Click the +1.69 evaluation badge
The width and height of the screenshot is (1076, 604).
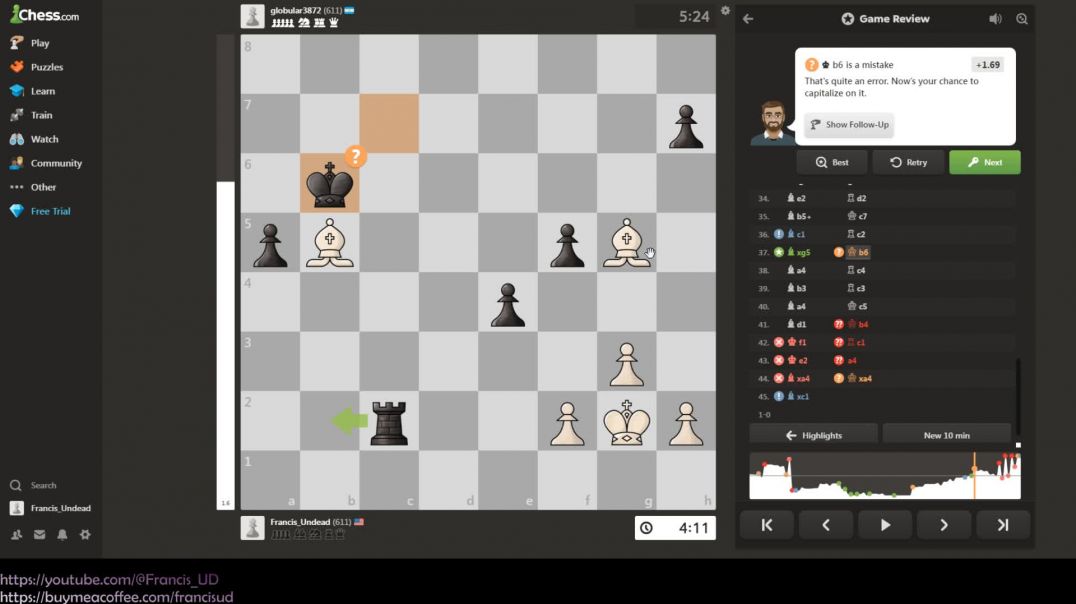[987, 65]
